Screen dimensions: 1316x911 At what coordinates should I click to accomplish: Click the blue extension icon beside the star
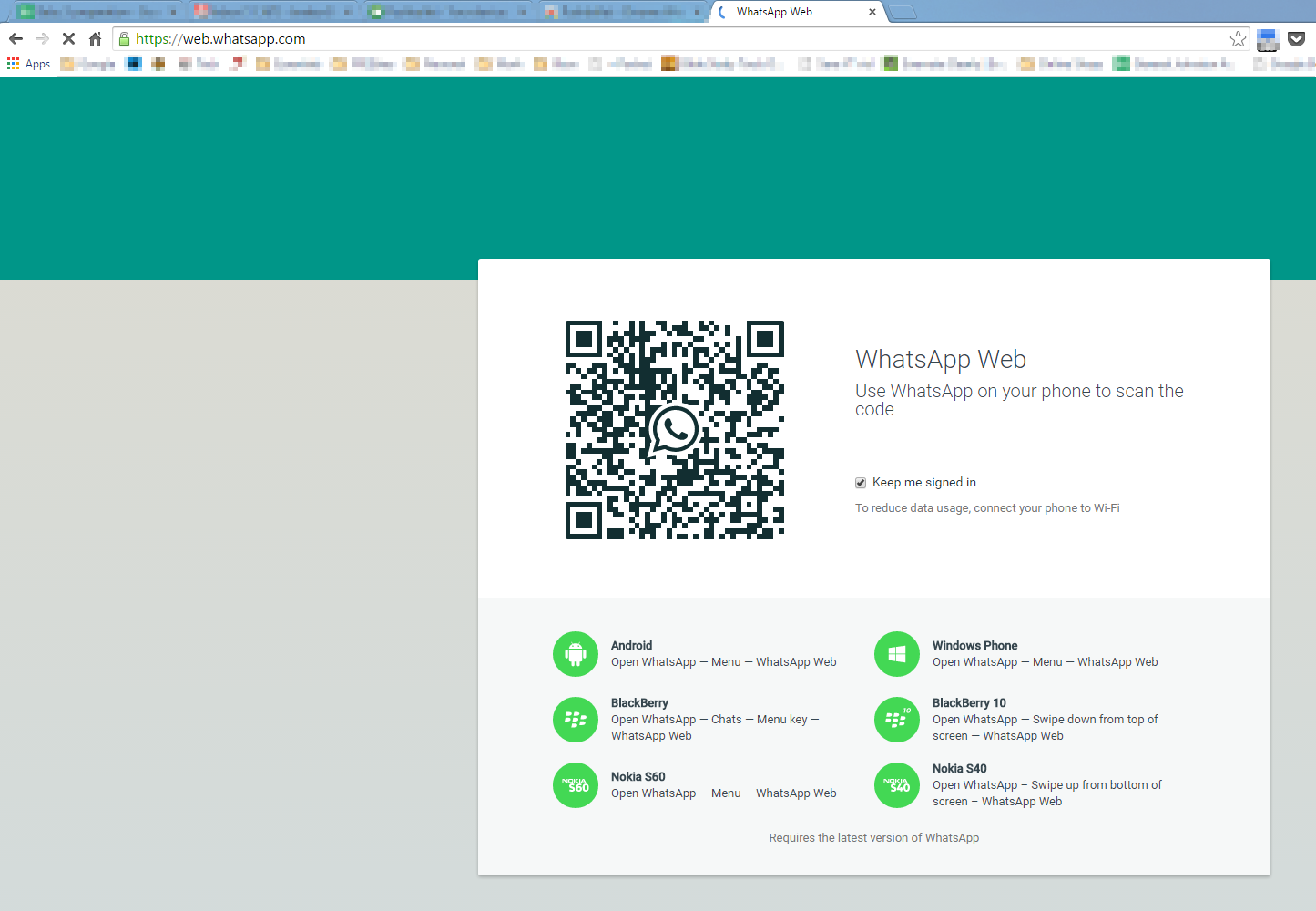pyautogui.click(x=1268, y=39)
